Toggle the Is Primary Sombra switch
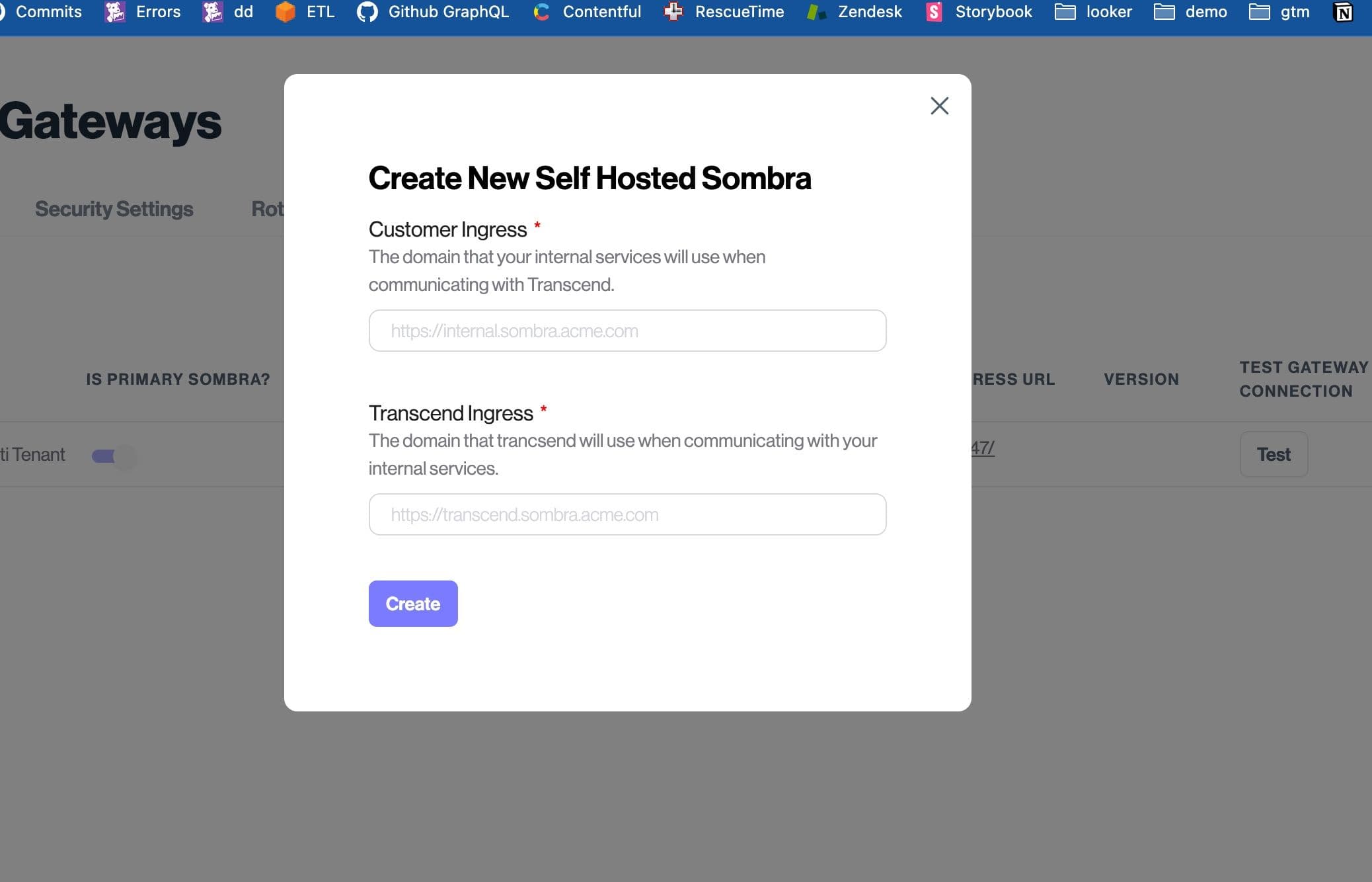Image resolution: width=1372 pixels, height=882 pixels. 114,456
